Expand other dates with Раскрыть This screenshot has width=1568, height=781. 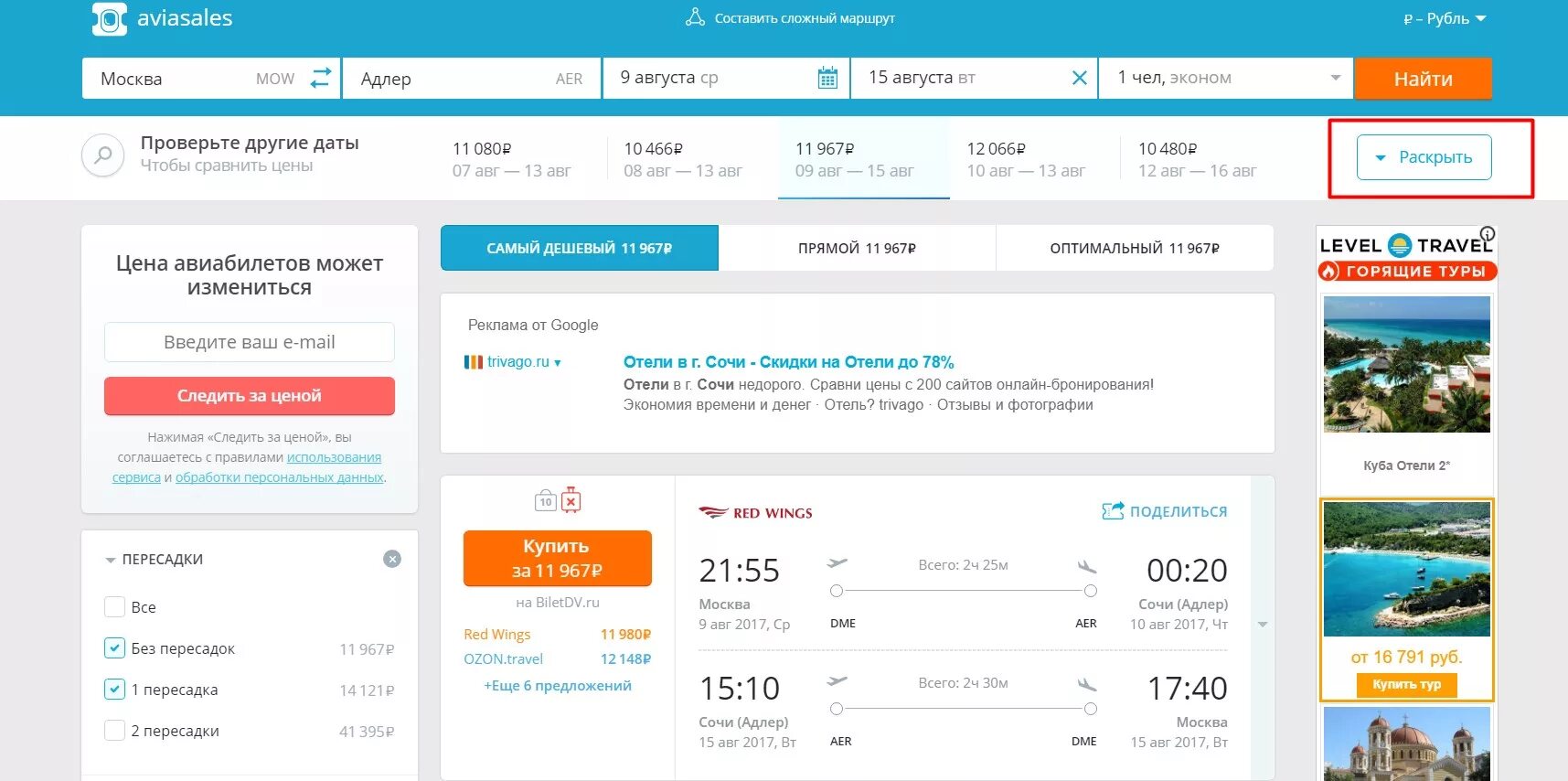coord(1424,157)
